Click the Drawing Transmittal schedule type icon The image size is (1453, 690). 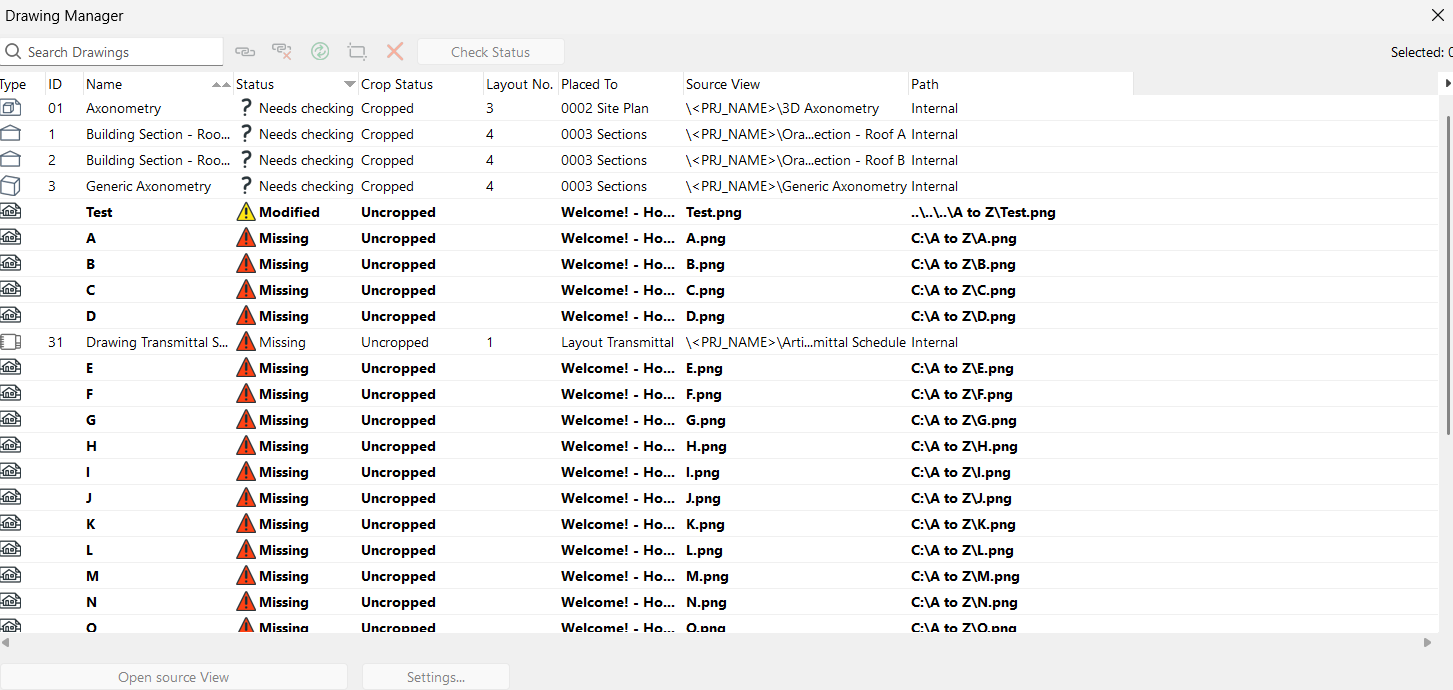pos(10,342)
